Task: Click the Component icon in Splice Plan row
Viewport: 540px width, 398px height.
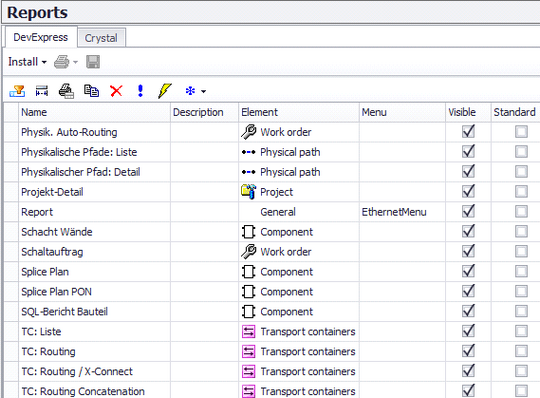Action: tap(249, 272)
